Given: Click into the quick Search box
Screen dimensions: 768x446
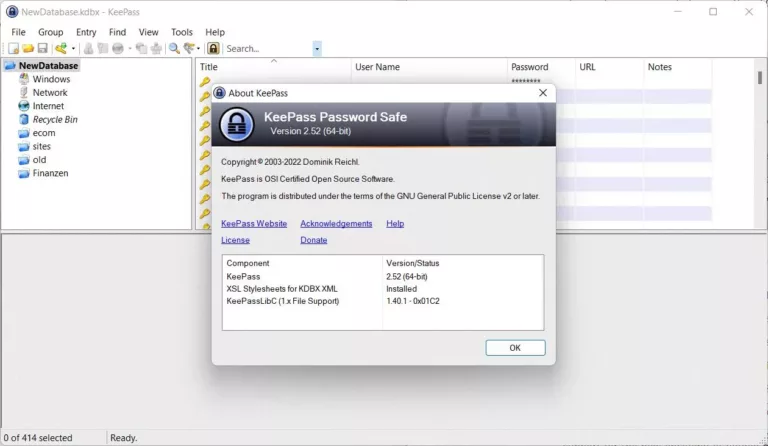Looking at the screenshot, I should 268,48.
